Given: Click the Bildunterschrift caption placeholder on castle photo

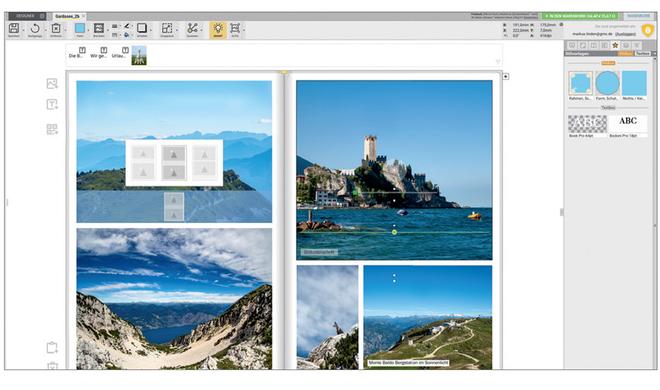Looking at the screenshot, I should [x=319, y=252].
